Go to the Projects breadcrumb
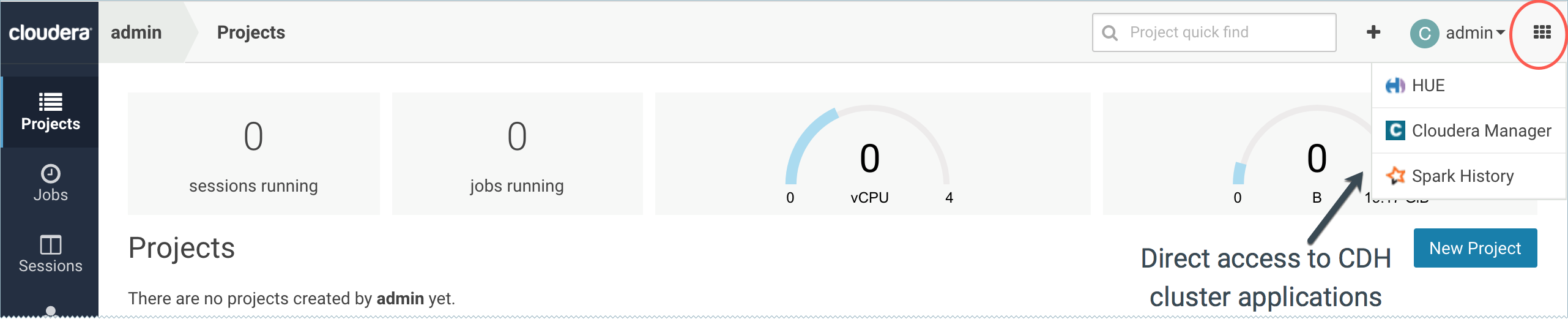 coord(251,32)
